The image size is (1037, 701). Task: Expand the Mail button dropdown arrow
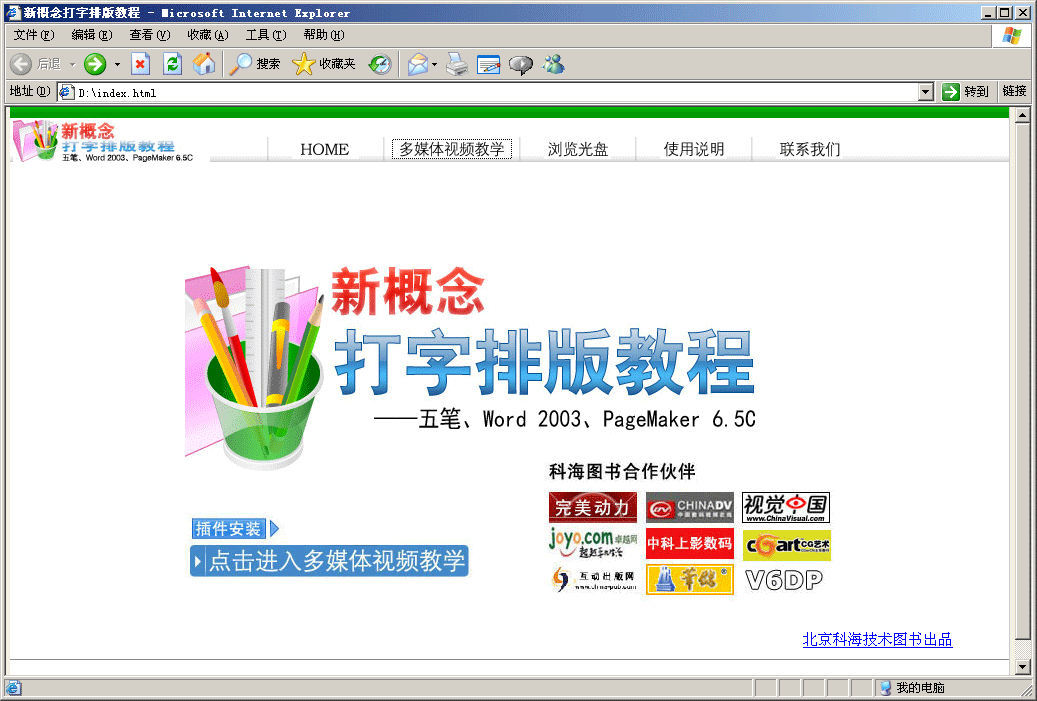click(x=435, y=64)
